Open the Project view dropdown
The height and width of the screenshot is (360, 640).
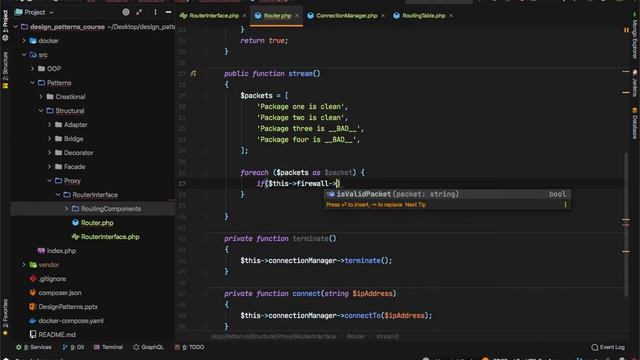[35, 12]
